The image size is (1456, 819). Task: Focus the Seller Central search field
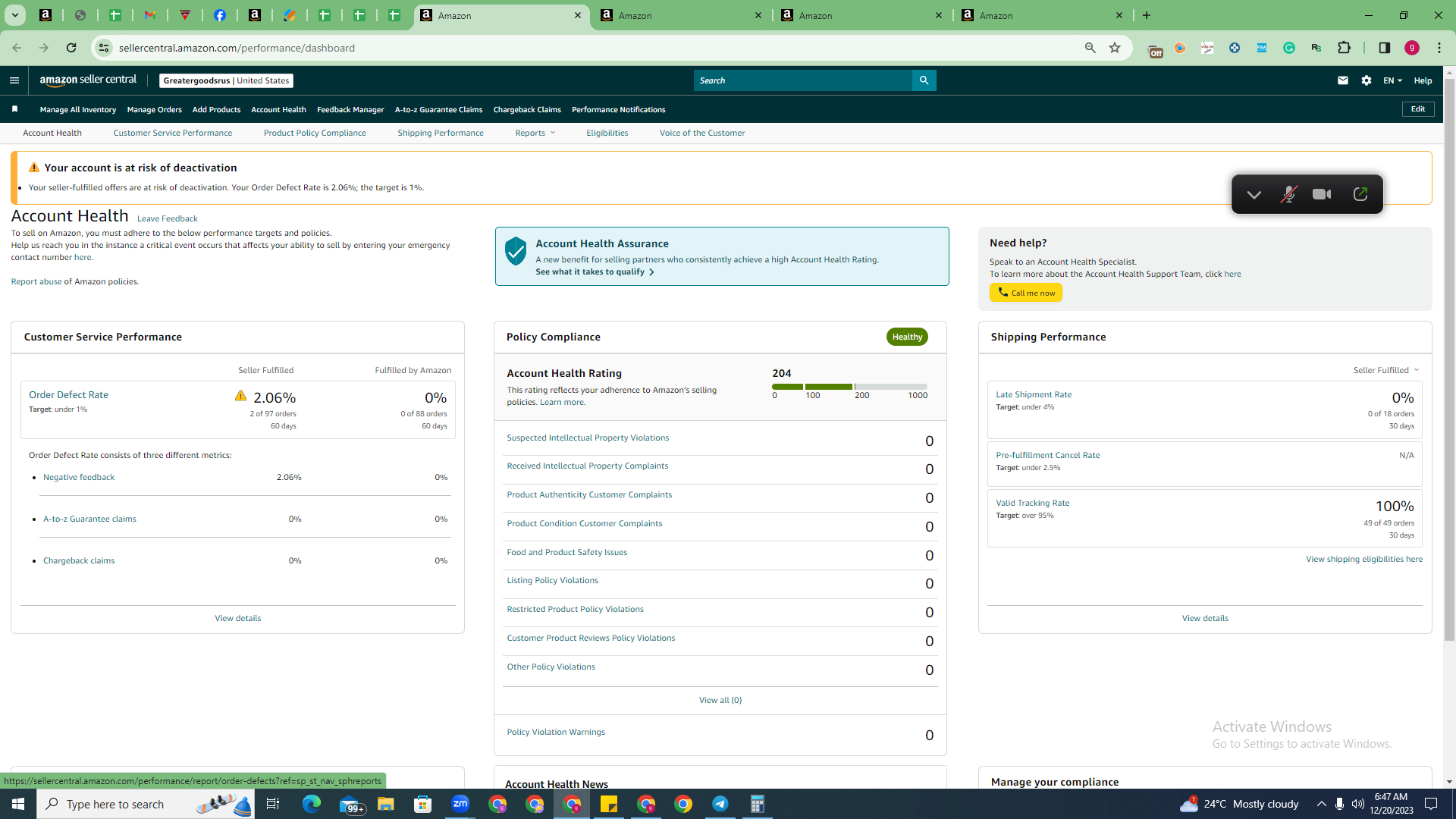pyautogui.click(x=803, y=80)
